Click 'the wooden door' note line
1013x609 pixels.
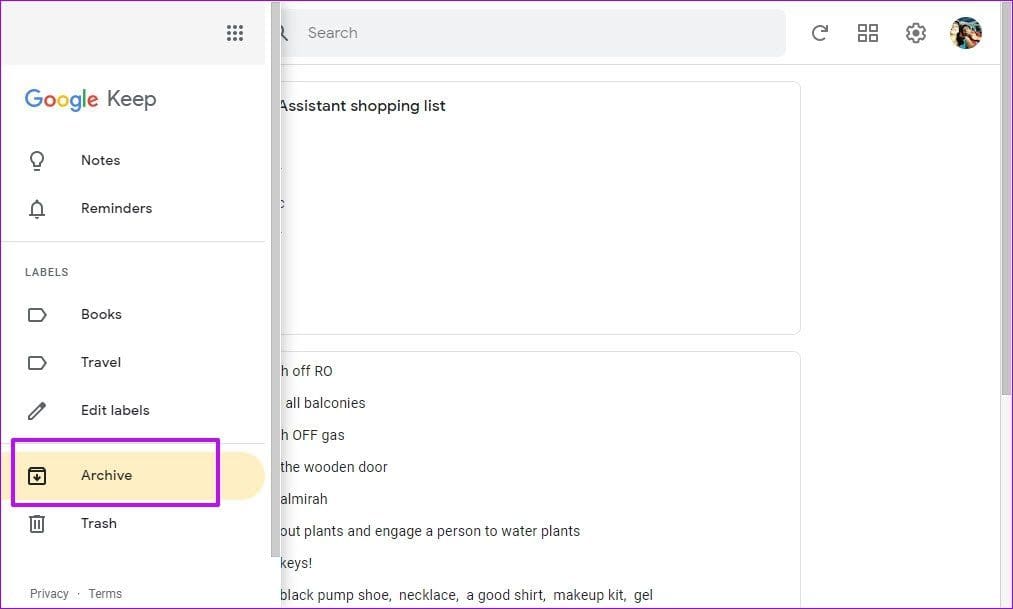(334, 467)
